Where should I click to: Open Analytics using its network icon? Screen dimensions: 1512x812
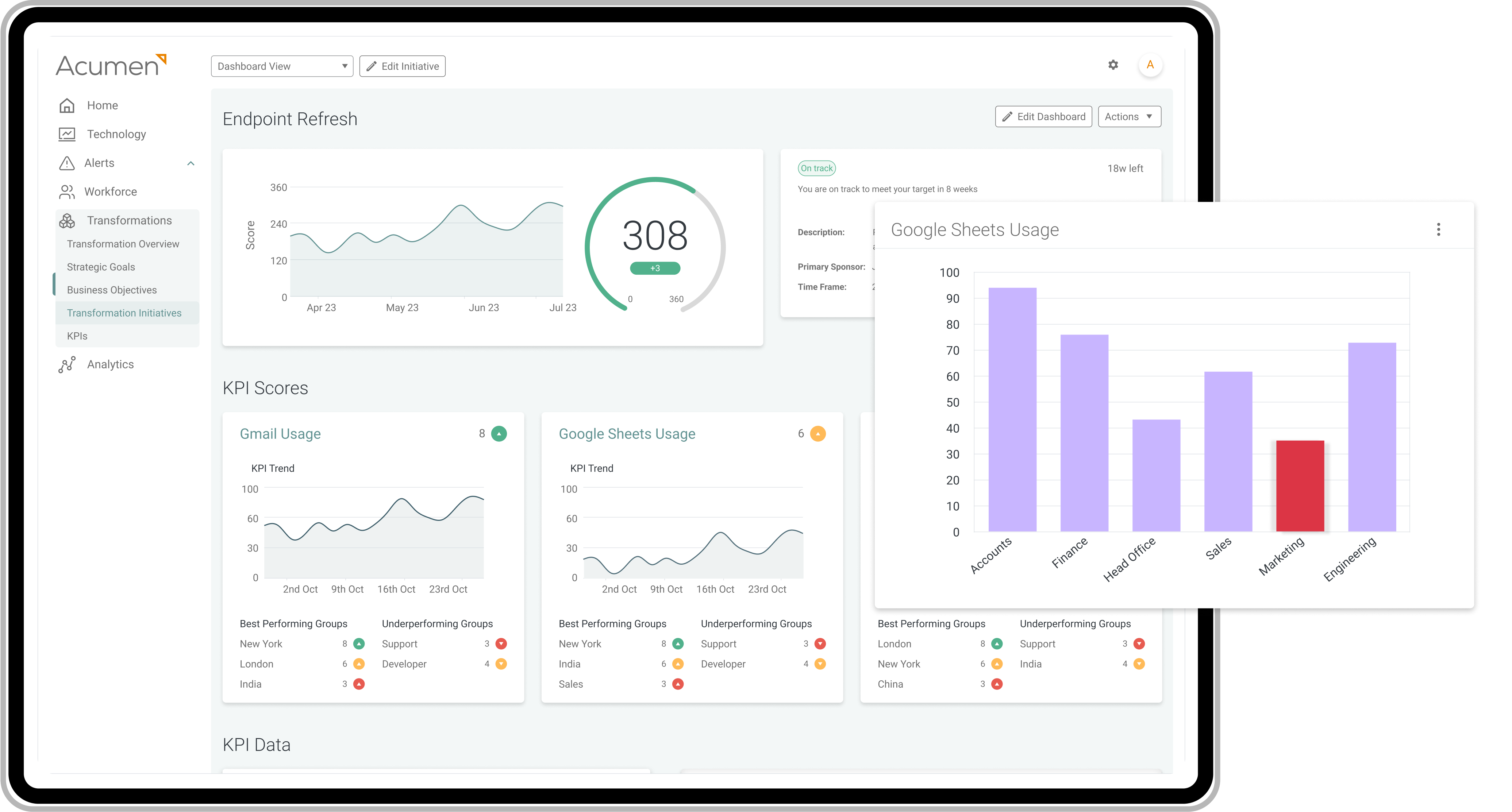tap(67, 364)
